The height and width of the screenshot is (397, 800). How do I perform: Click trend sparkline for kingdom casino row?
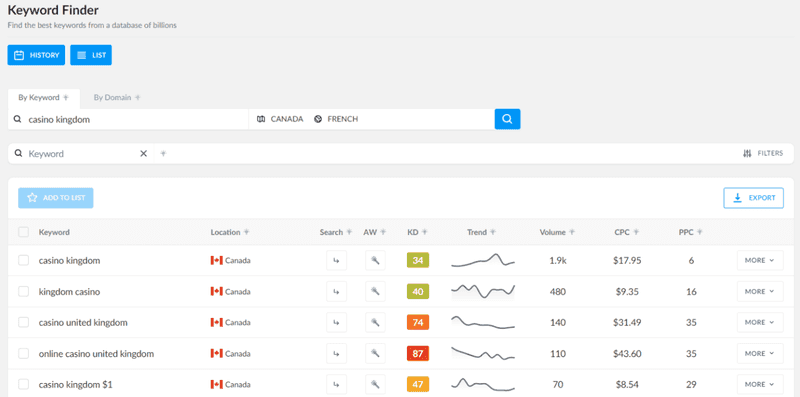(x=483, y=291)
